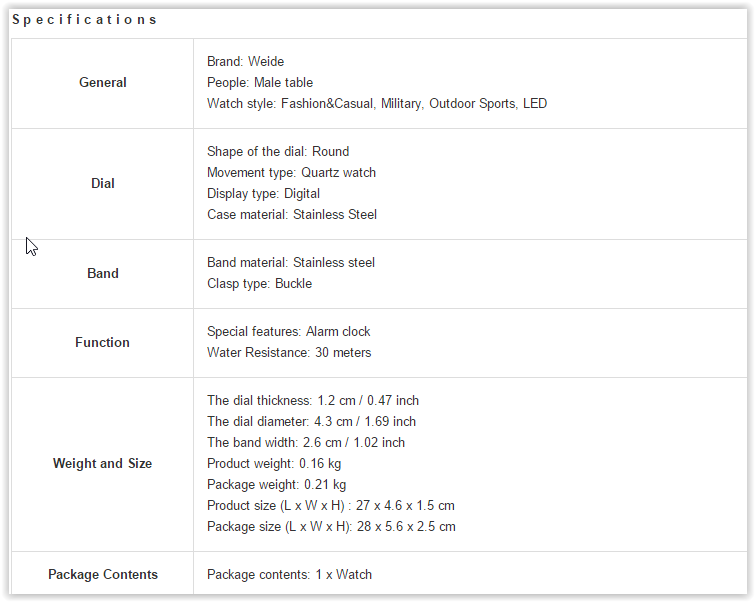The image size is (755, 602).
Task: Select Special features: Alarm clock line
Action: 288,331
